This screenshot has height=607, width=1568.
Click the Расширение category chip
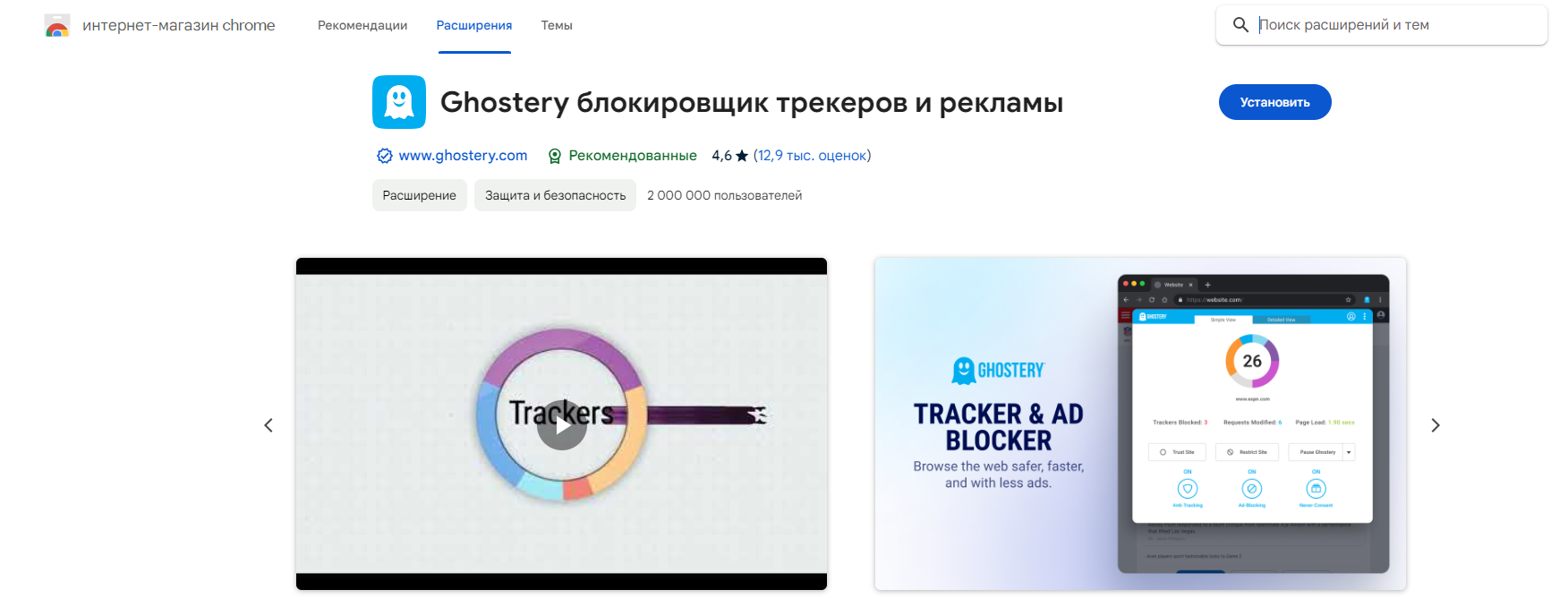point(420,195)
